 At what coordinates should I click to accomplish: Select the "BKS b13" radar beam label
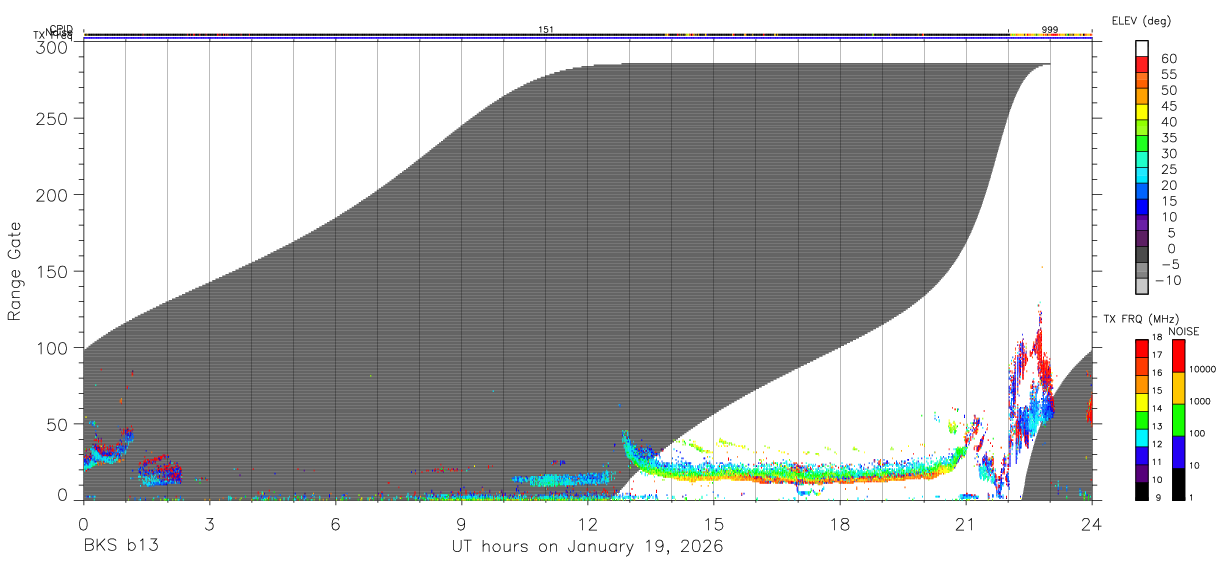click(120, 547)
